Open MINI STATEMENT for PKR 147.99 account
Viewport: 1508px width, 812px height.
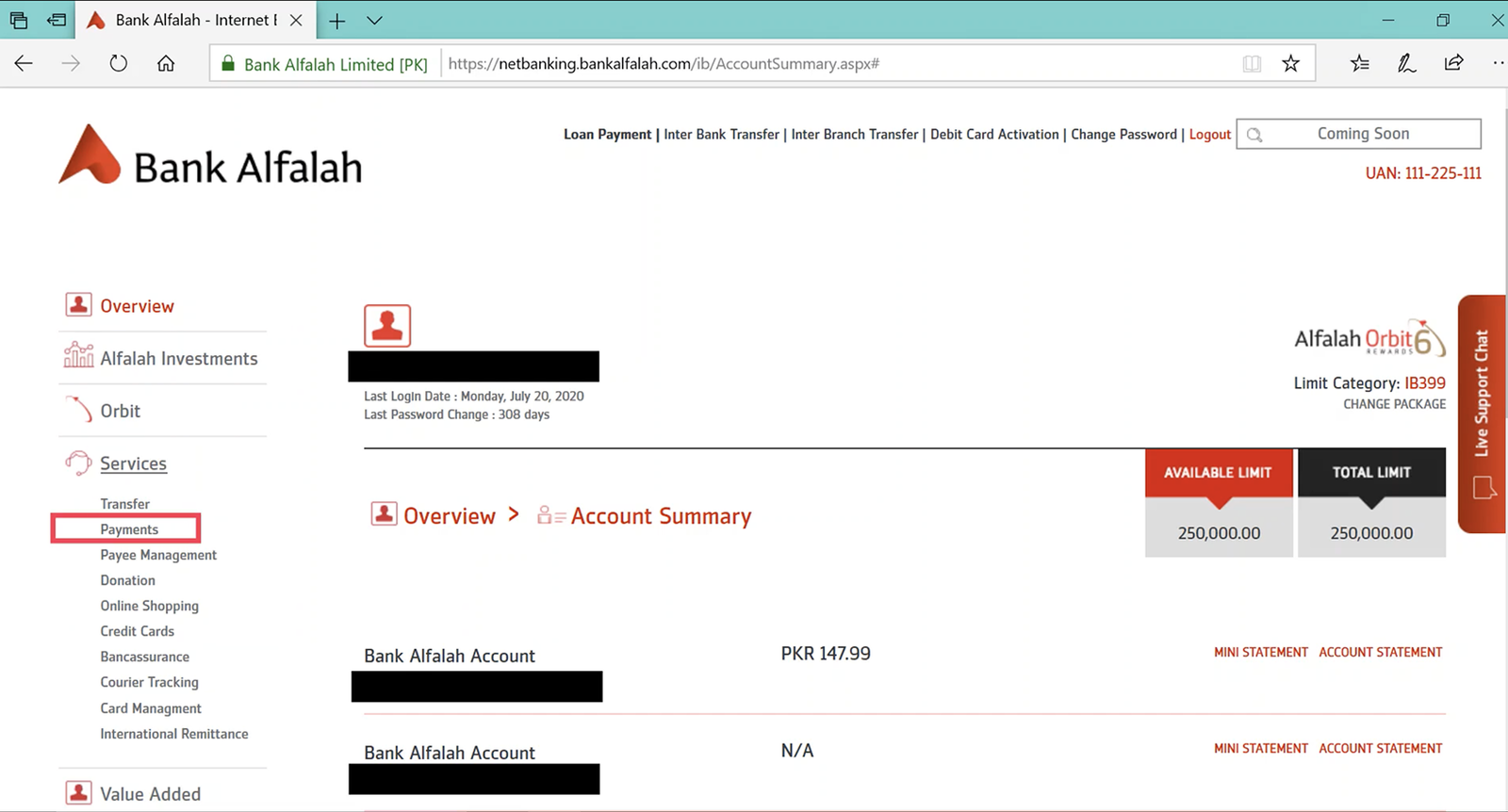point(1261,652)
